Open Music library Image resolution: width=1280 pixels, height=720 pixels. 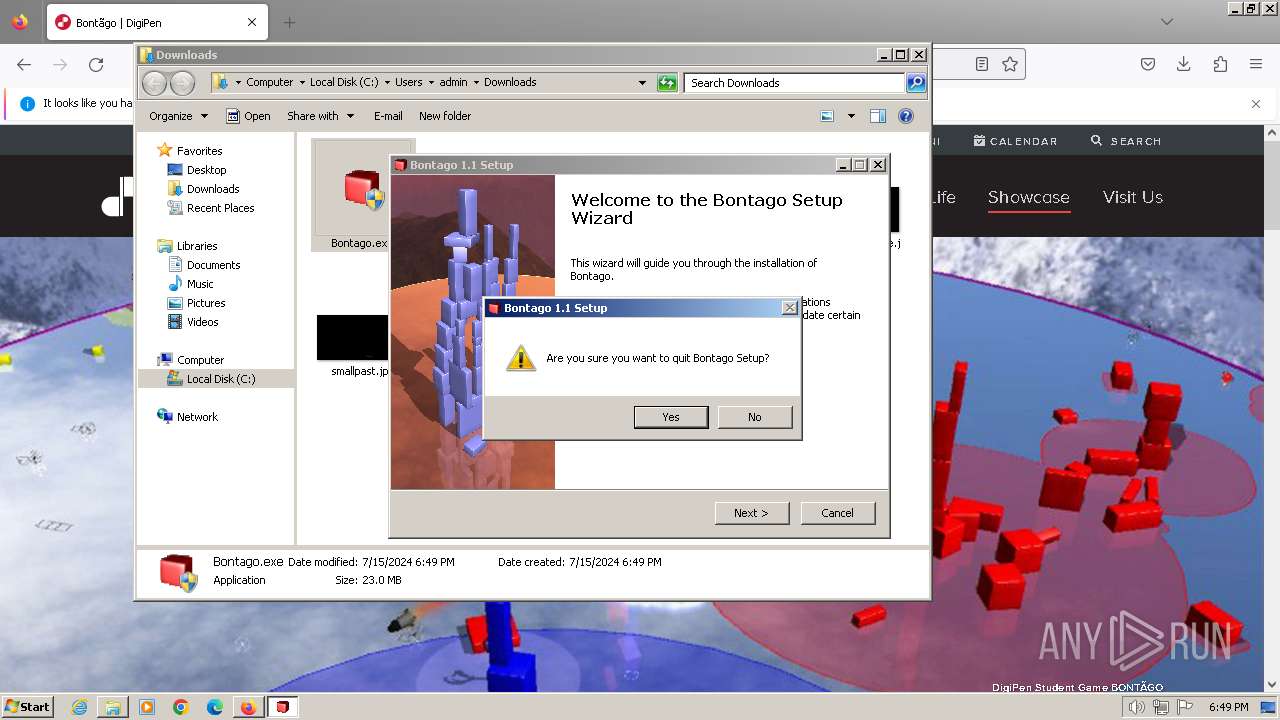pyautogui.click(x=200, y=284)
